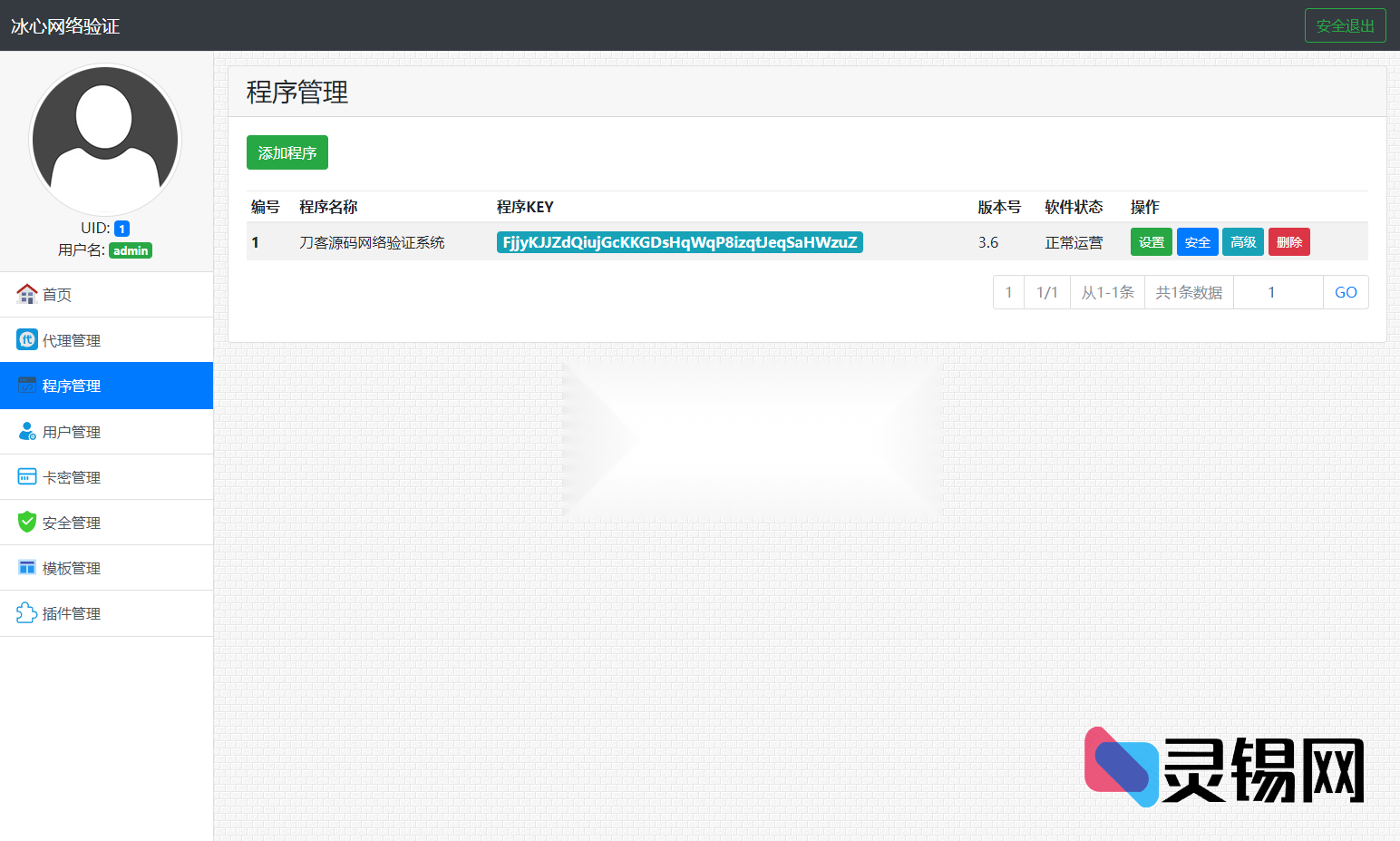
Task: Click the card icon next to 卡密管理
Action: tap(27, 476)
